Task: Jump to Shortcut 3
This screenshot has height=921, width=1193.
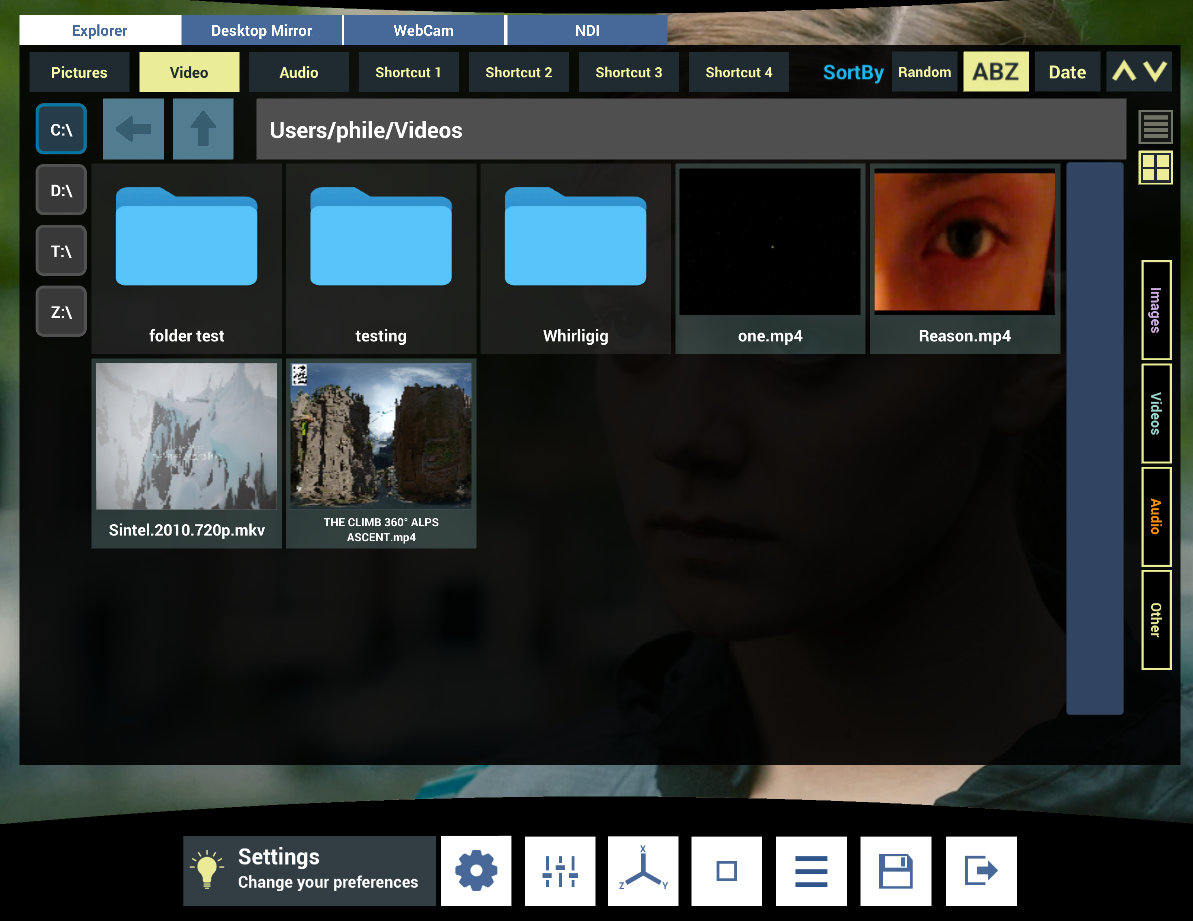Action: tap(629, 72)
